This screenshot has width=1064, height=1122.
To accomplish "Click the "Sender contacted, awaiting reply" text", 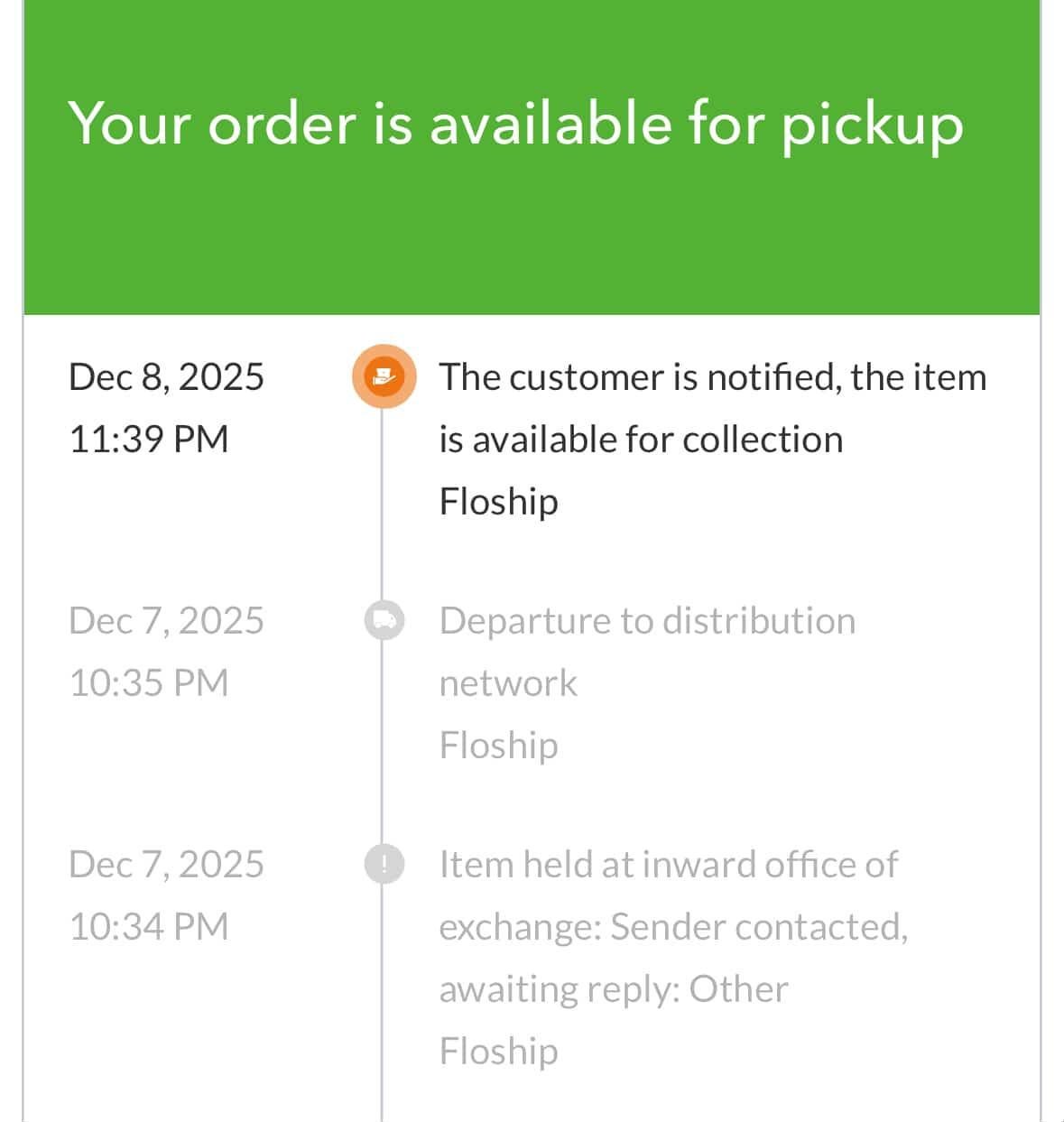I will point(672,957).
